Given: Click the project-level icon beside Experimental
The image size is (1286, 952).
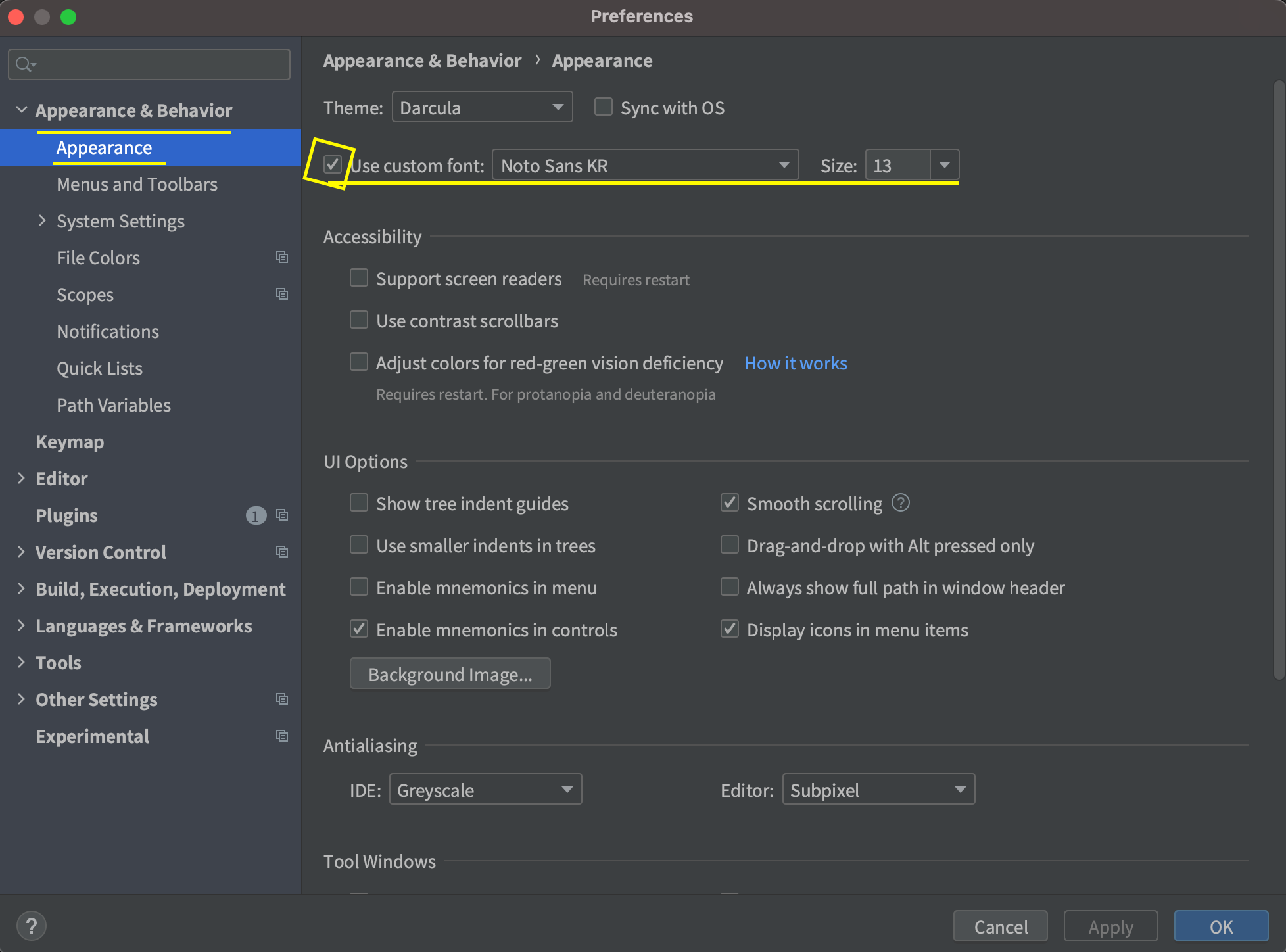Looking at the screenshot, I should 282,736.
